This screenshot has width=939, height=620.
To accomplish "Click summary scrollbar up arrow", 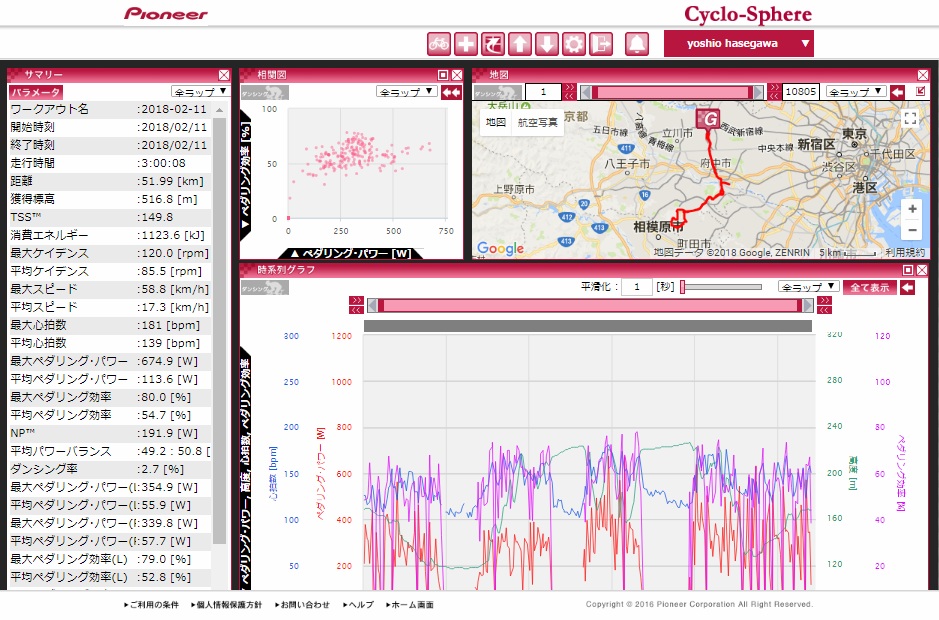I will point(220,110).
